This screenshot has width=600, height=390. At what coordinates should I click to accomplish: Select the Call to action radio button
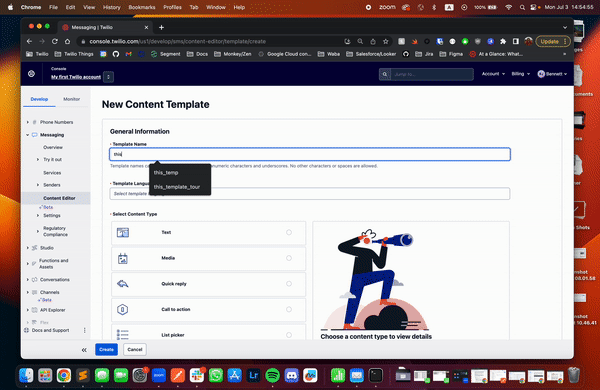click(289, 309)
